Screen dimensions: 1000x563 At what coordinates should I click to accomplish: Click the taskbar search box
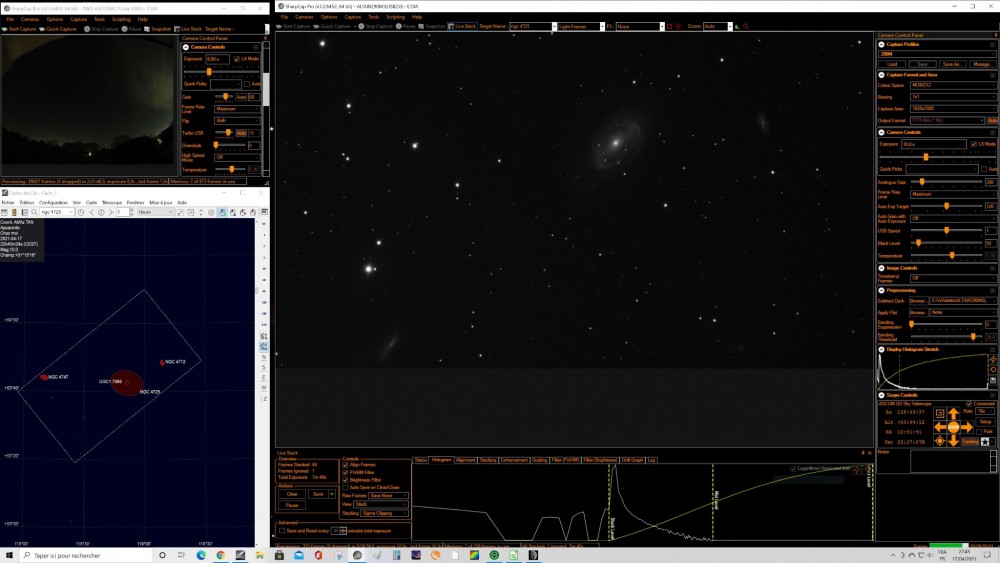pos(86,555)
